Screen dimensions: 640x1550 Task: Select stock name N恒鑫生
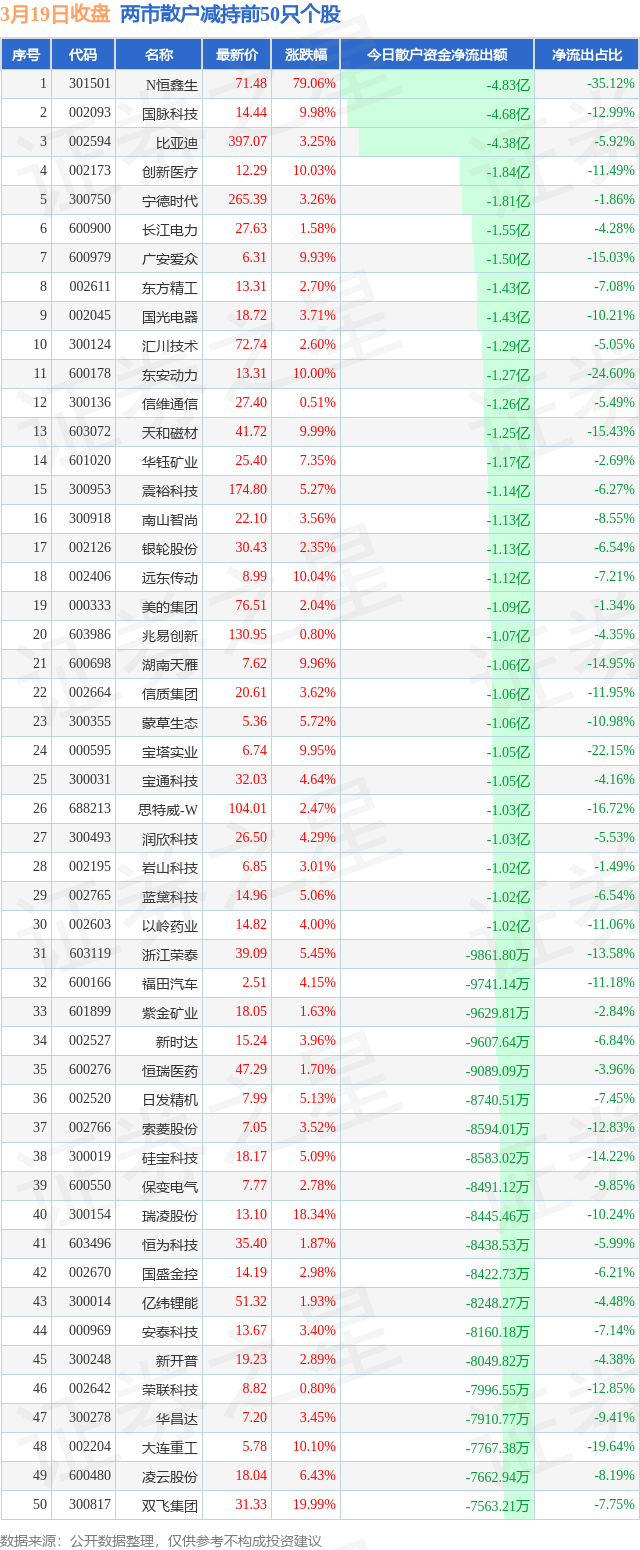pos(172,84)
